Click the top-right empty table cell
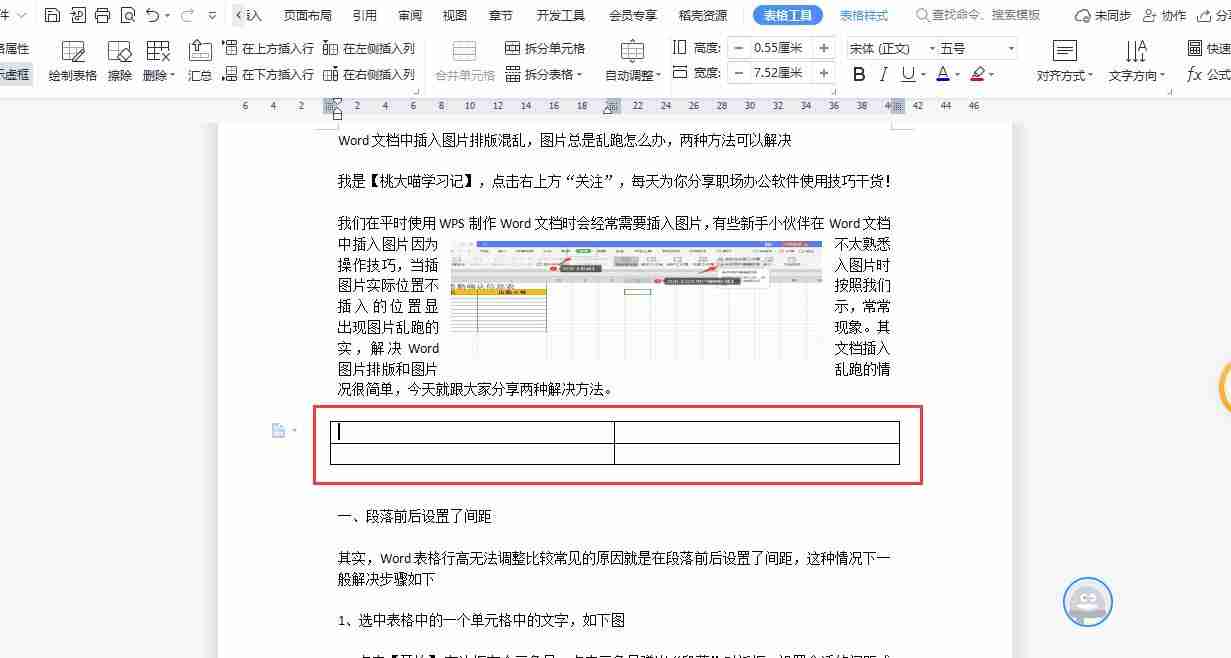The height and width of the screenshot is (658, 1231). coord(756,432)
